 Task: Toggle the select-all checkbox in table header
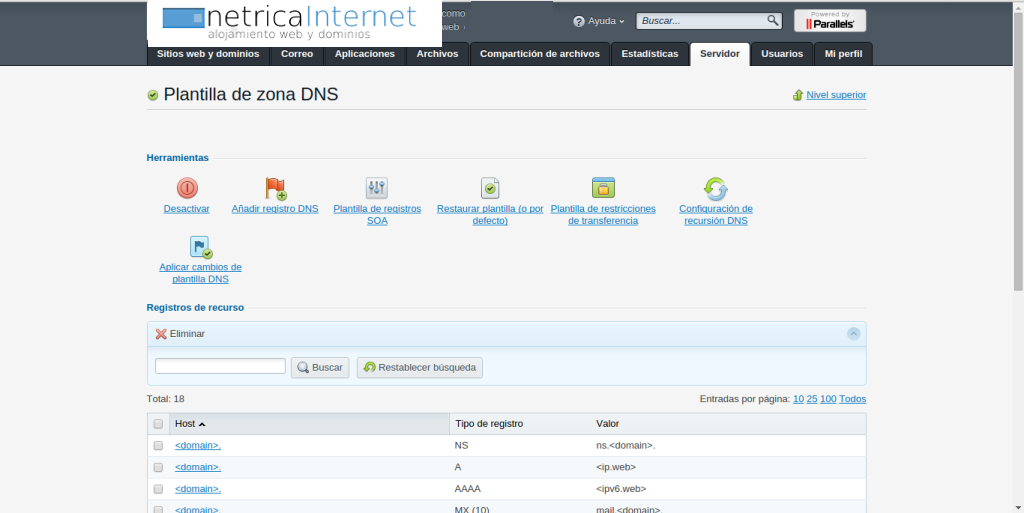(x=158, y=424)
